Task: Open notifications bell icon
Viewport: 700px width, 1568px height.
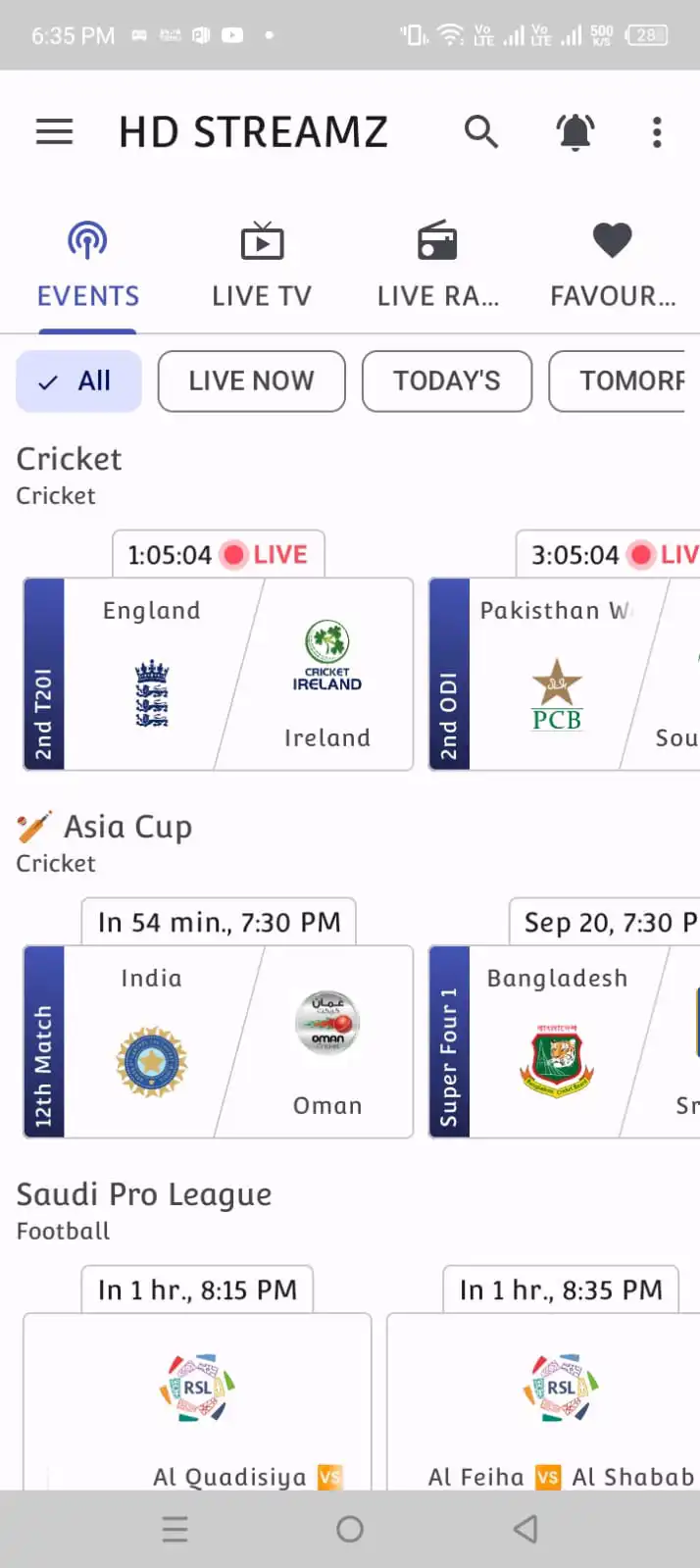Action: coord(575,131)
